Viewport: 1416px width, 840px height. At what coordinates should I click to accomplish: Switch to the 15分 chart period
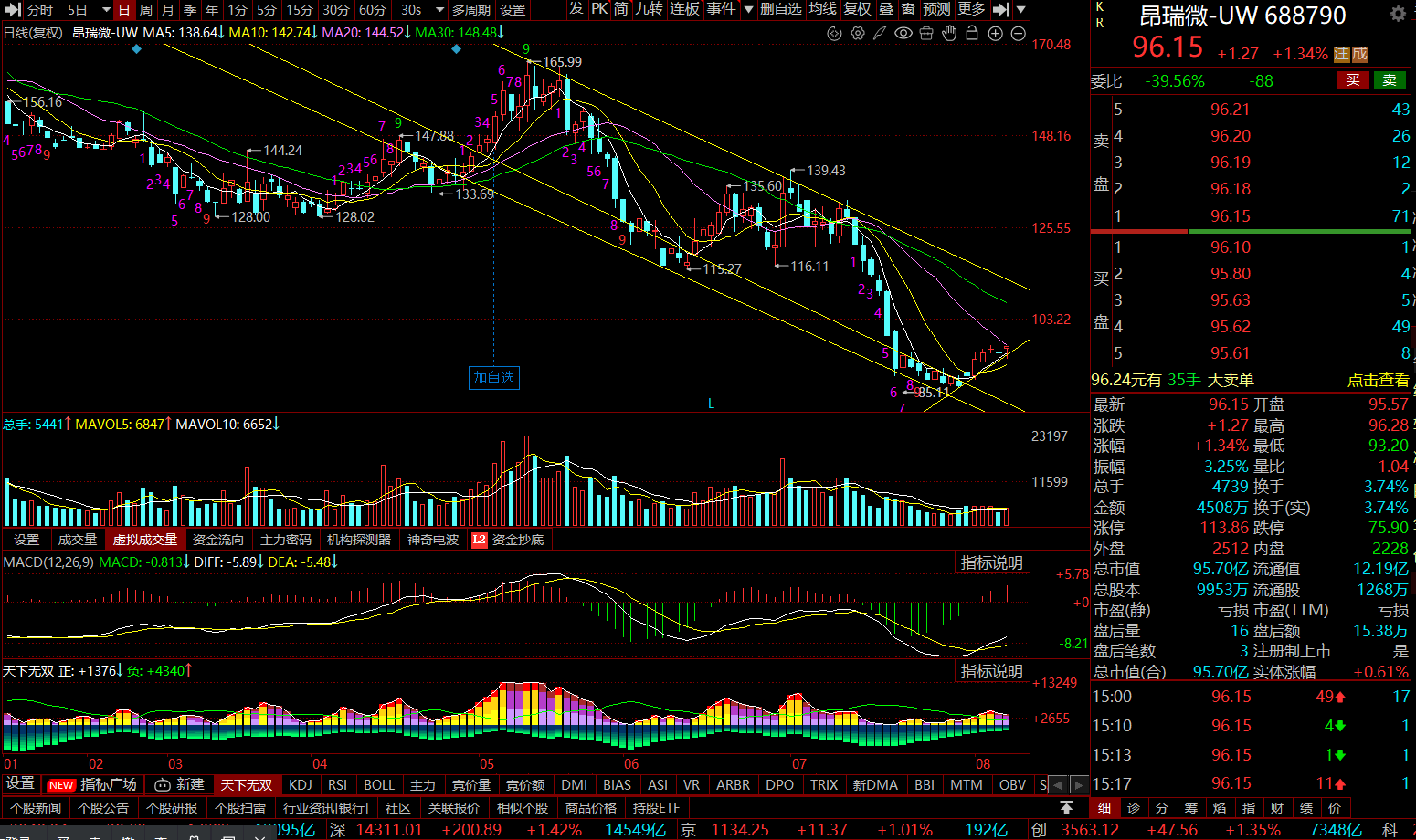[300, 9]
